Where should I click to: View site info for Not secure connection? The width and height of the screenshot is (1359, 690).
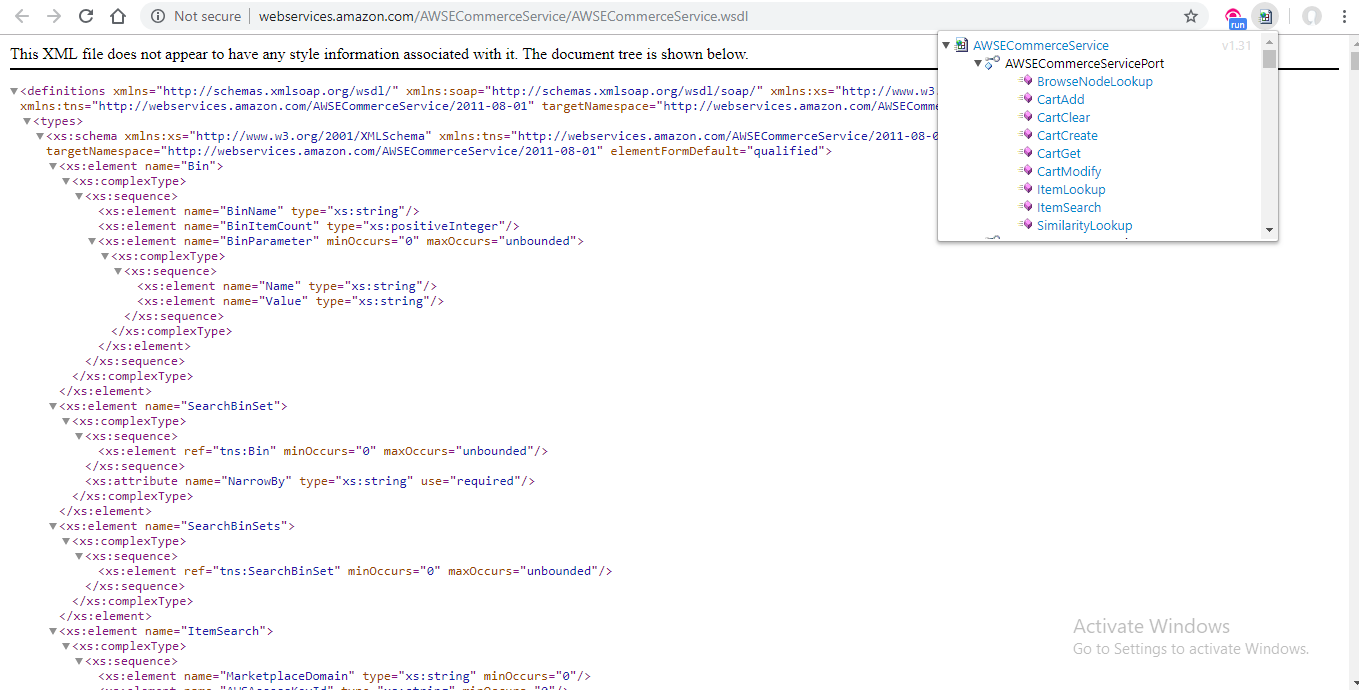click(x=158, y=16)
